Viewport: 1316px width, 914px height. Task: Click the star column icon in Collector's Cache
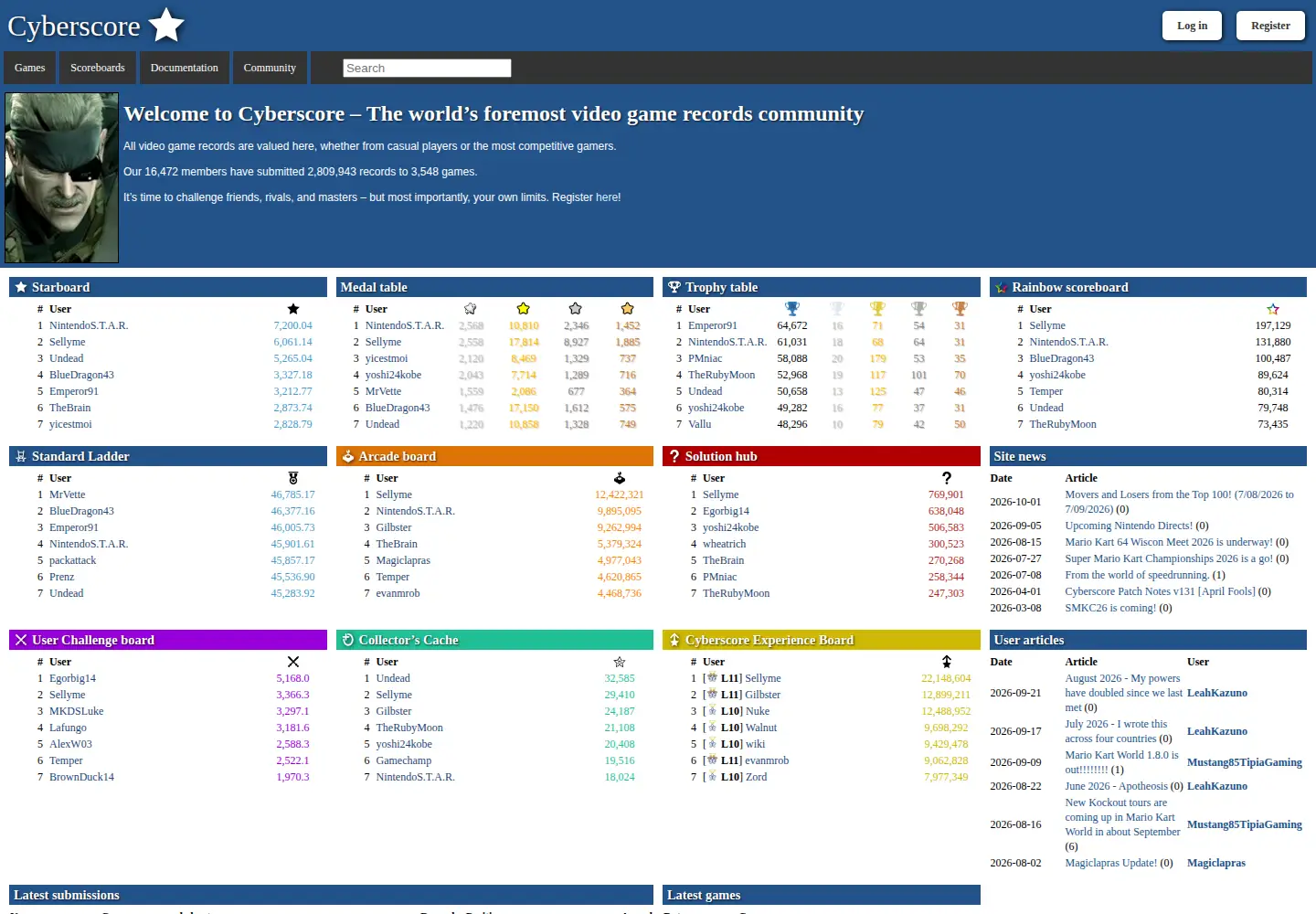[620, 662]
